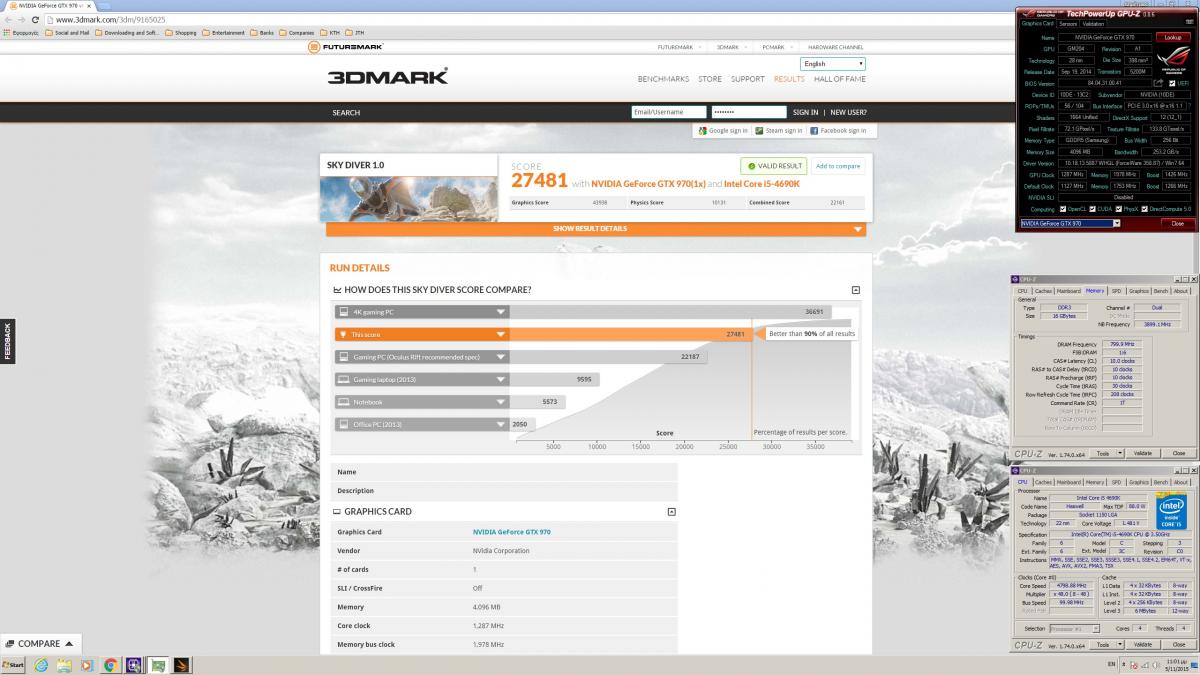The width and height of the screenshot is (1200, 675).
Task: Click the password input field
Action: [749, 112]
